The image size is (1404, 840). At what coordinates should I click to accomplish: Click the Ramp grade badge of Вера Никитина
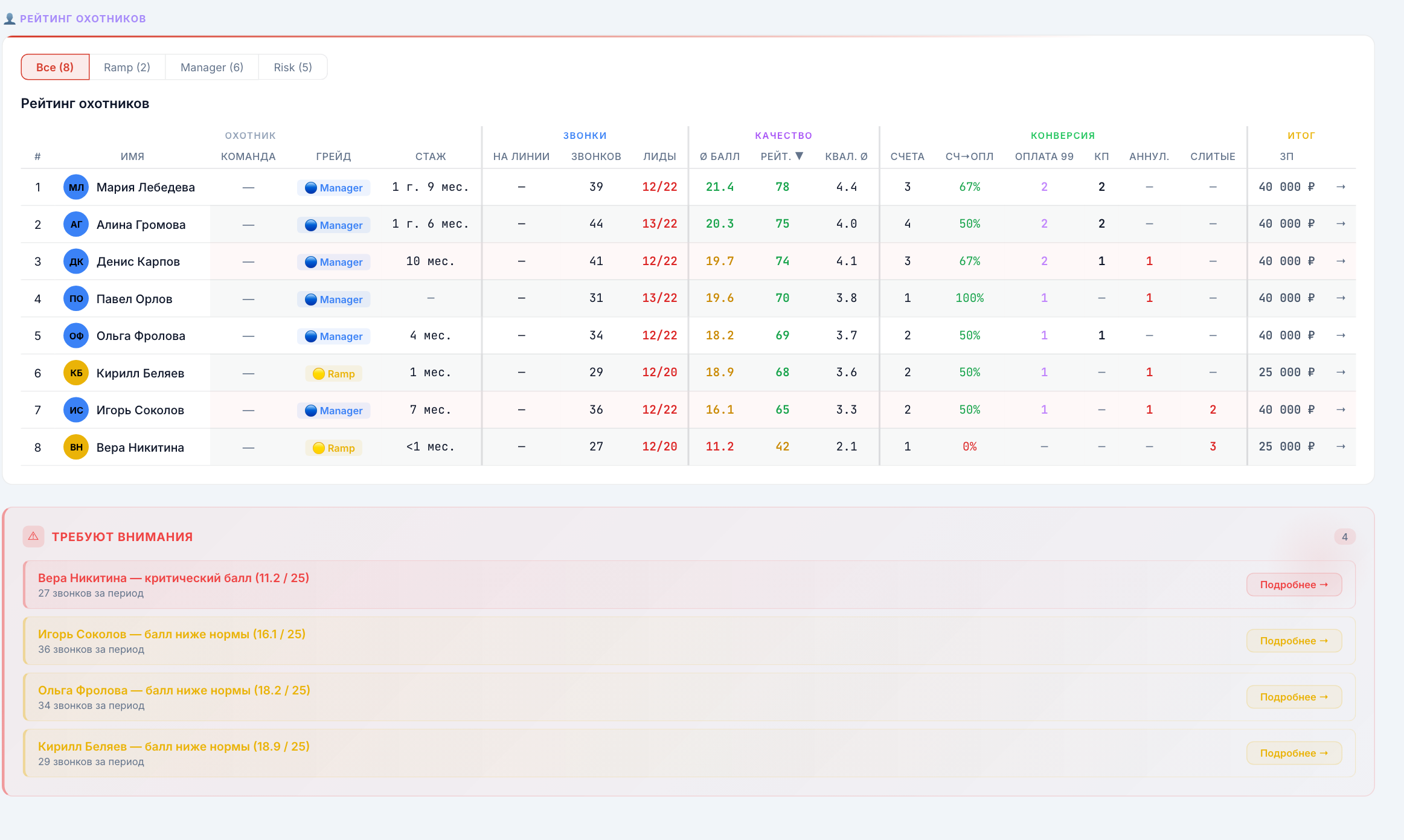[x=333, y=448]
